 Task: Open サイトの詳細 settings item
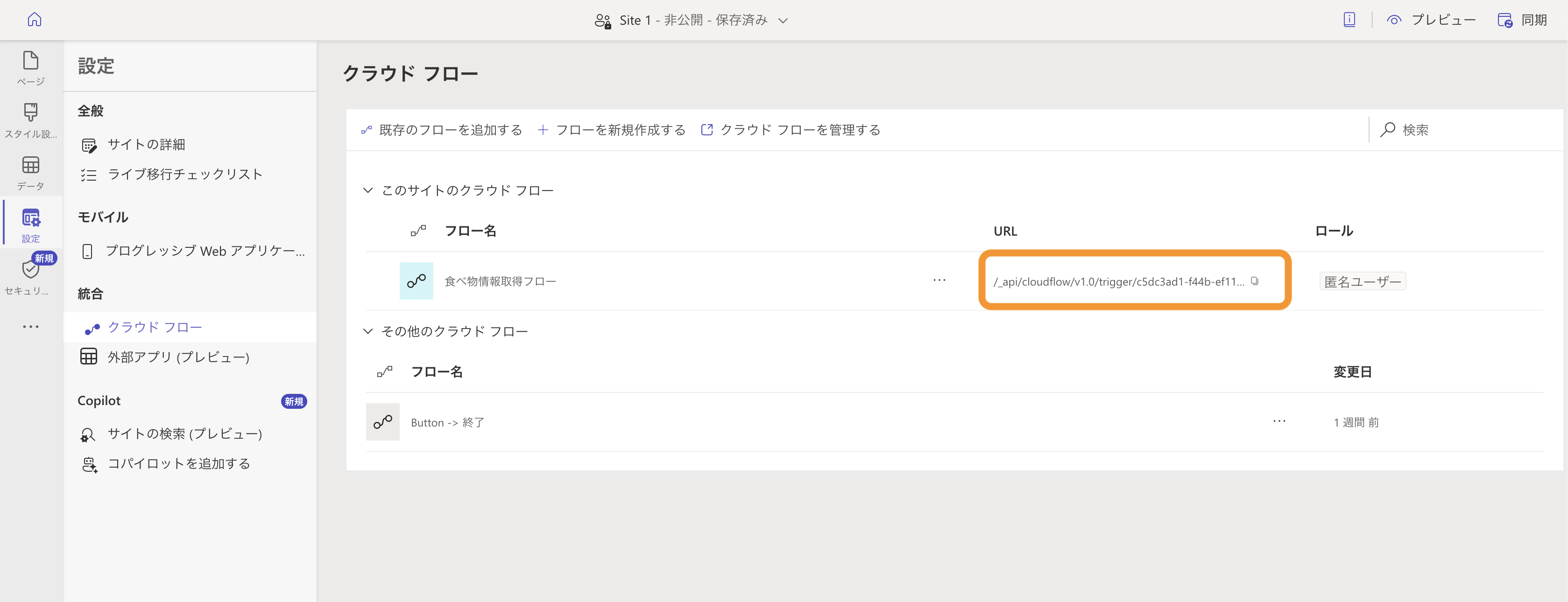pos(146,145)
